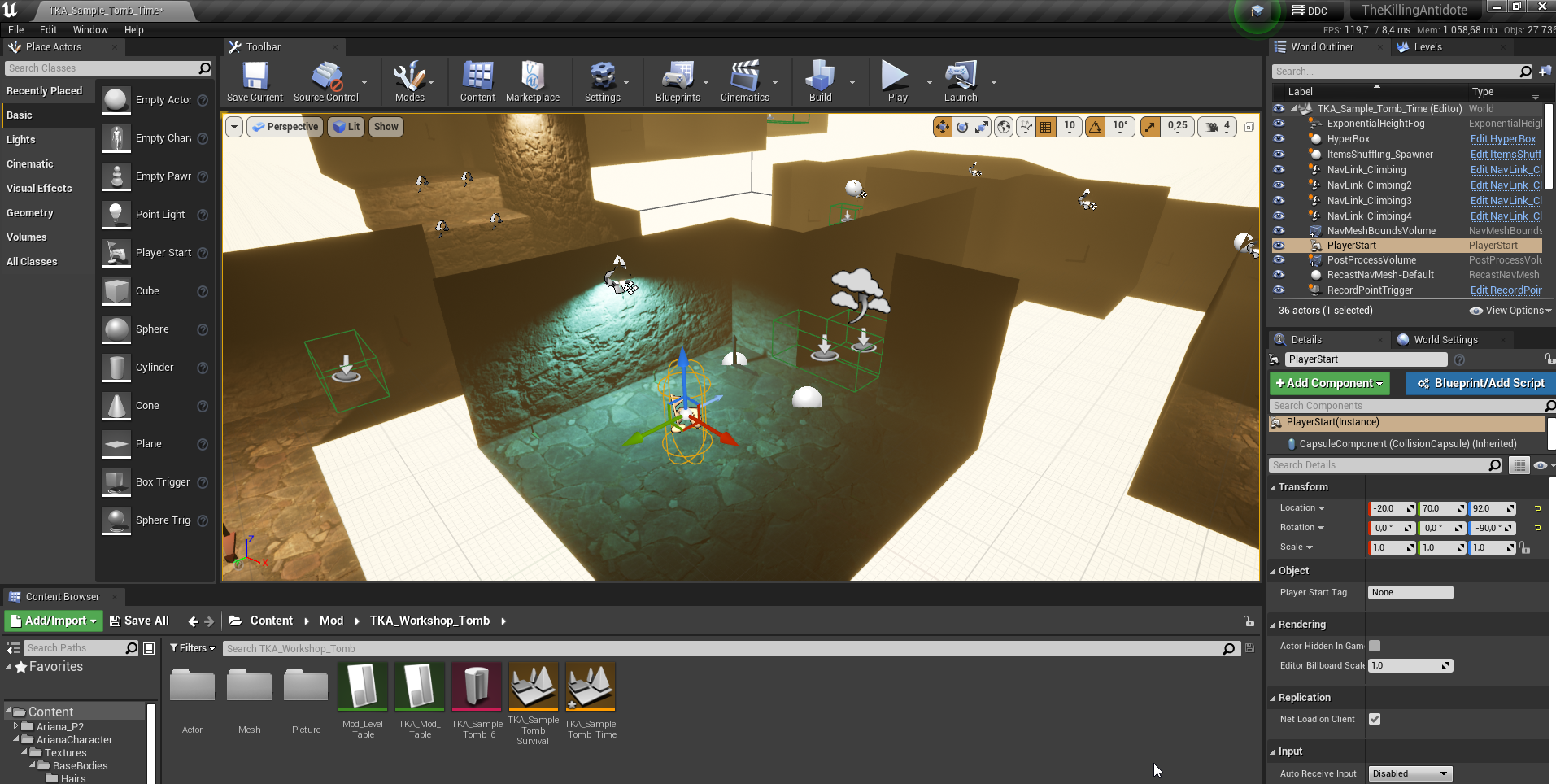The image size is (1556, 784).
Task: Open the Settings toolbar icon
Action: 603,81
